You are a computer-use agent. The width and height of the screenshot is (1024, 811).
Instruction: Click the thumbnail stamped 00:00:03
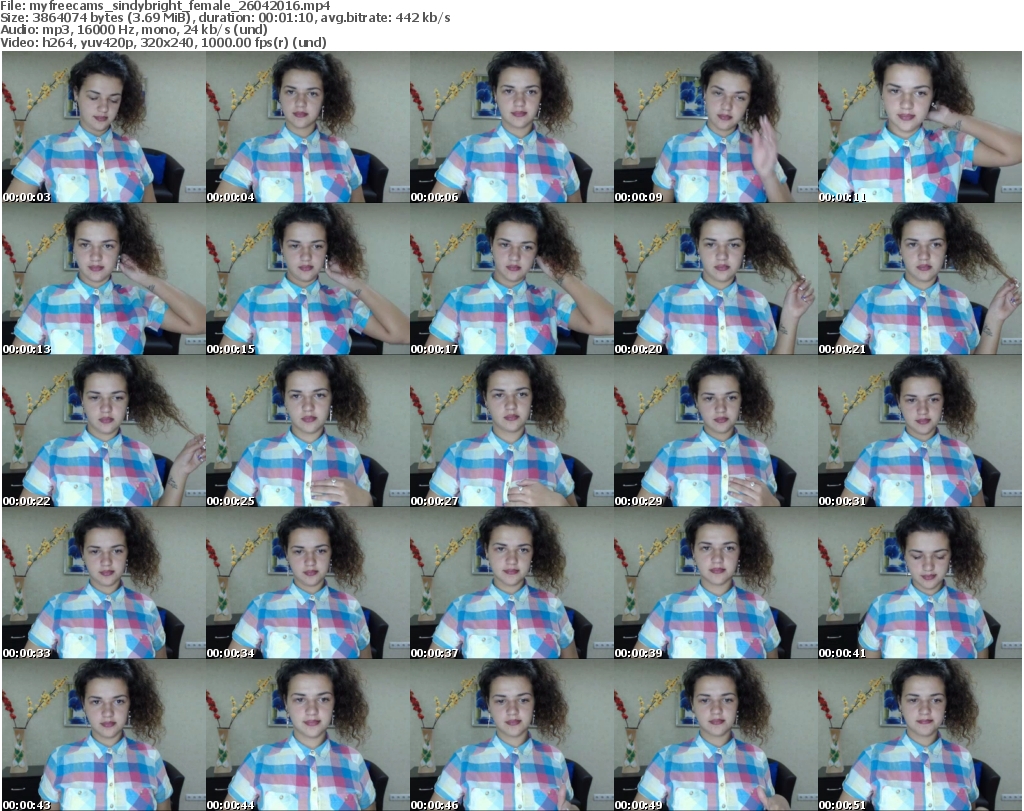pyautogui.click(x=104, y=127)
